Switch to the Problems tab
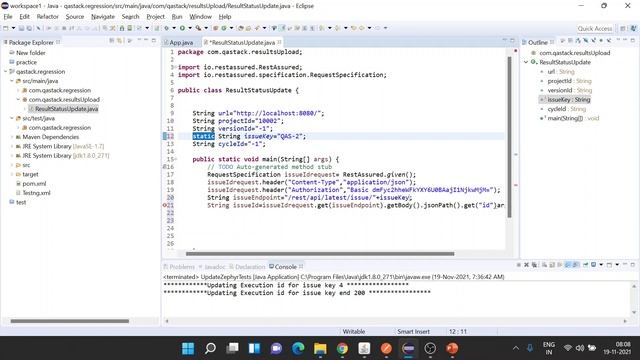The height and width of the screenshot is (360, 640). tap(179, 267)
